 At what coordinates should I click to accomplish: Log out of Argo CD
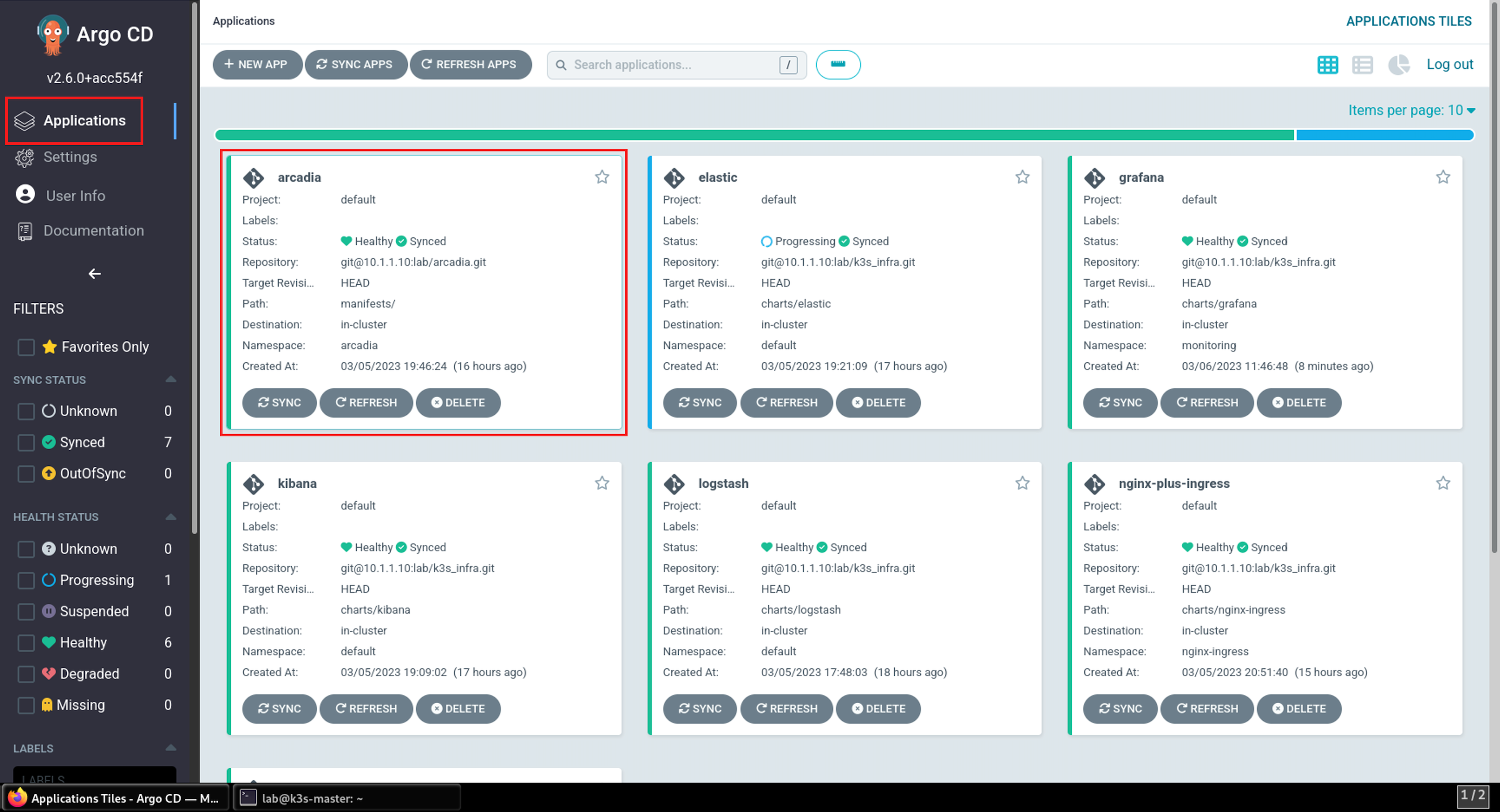point(1449,64)
